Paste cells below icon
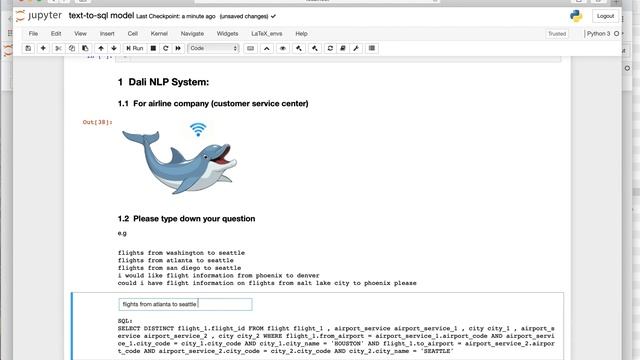Screen dimensions: 640x360 [85, 48]
